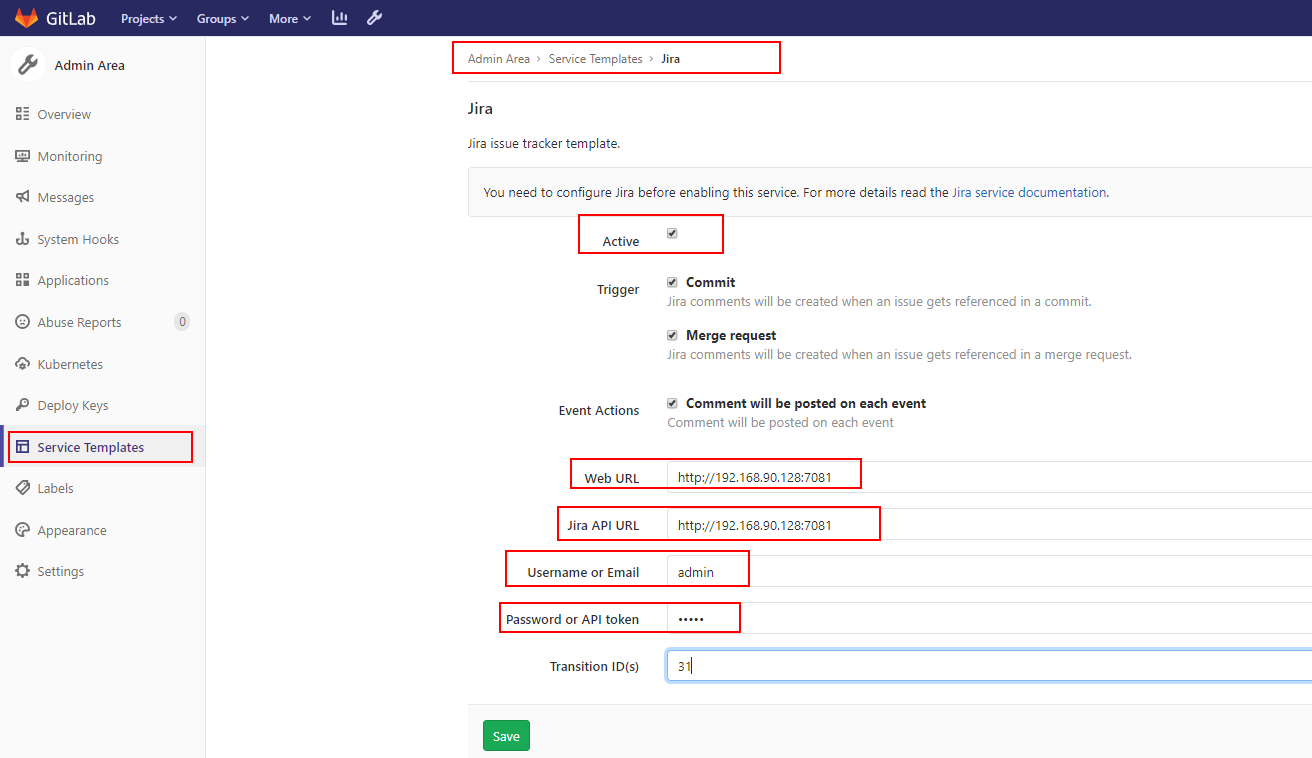Click into the Web URL field

989,477
